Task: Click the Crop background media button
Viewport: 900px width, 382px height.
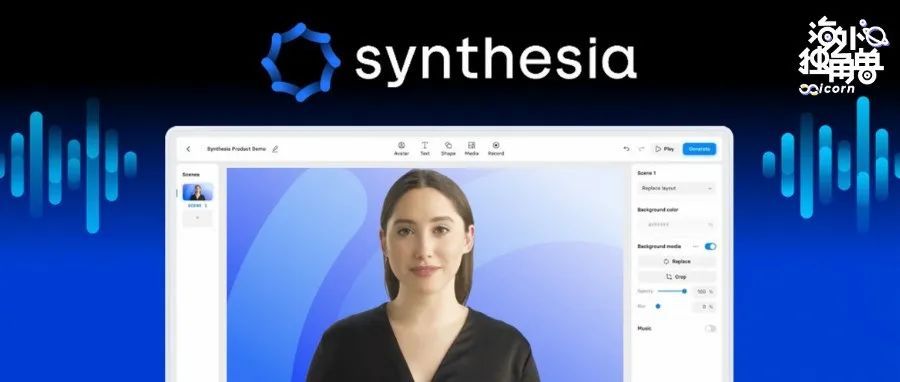Action: click(x=677, y=277)
